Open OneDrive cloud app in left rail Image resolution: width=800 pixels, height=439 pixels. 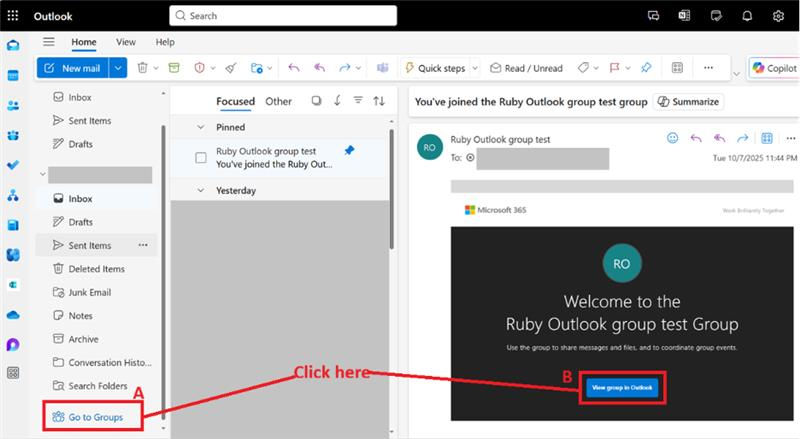point(13,315)
